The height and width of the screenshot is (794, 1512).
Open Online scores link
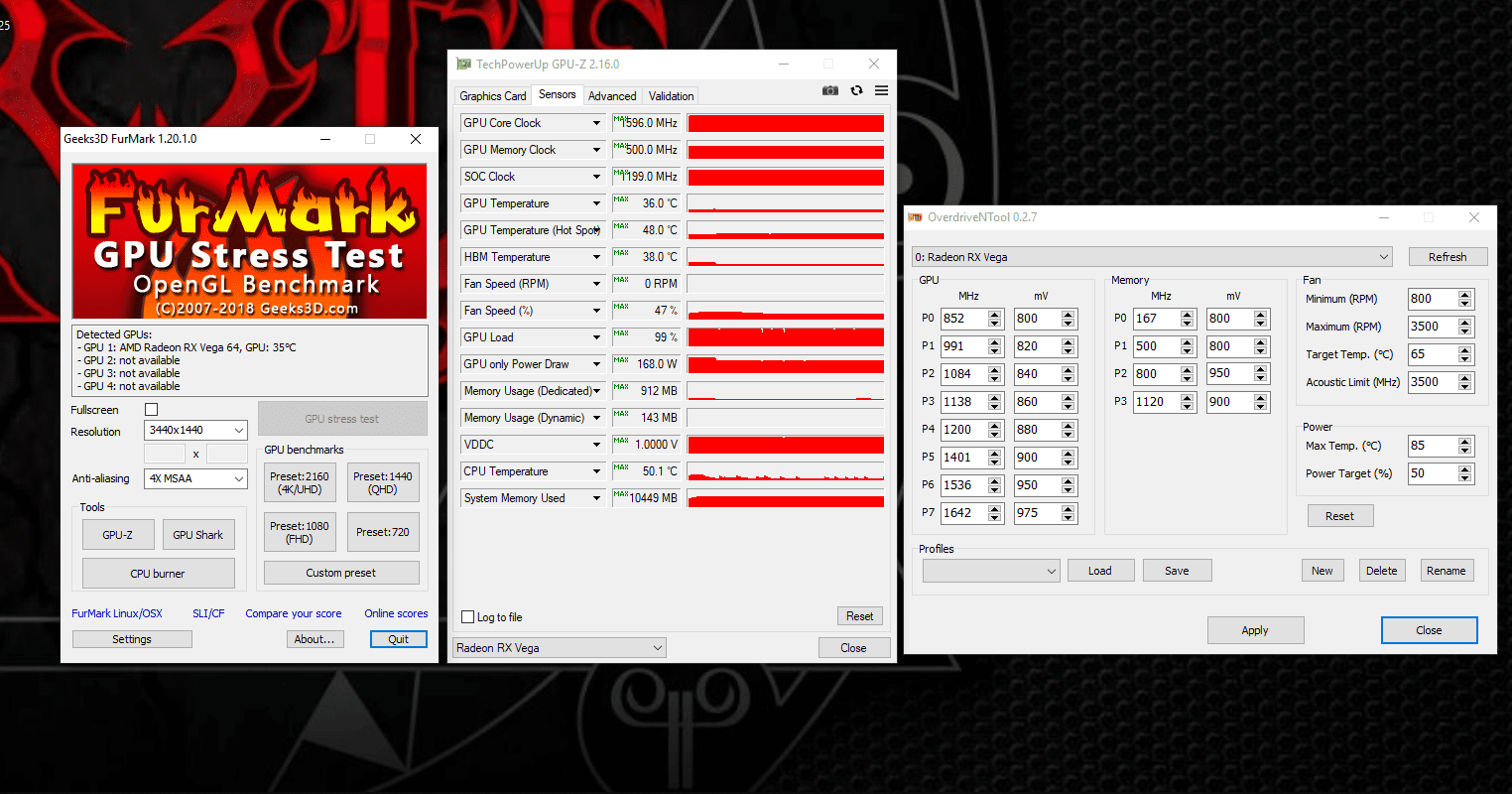[396, 613]
